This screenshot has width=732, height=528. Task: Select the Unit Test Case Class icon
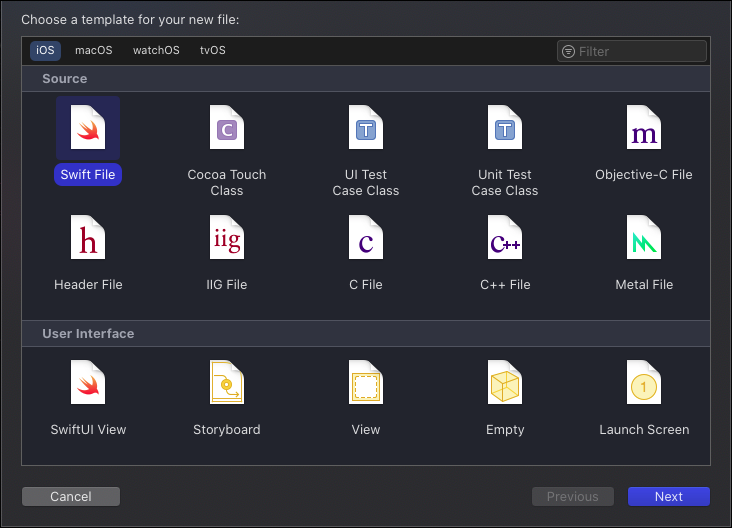click(x=505, y=127)
